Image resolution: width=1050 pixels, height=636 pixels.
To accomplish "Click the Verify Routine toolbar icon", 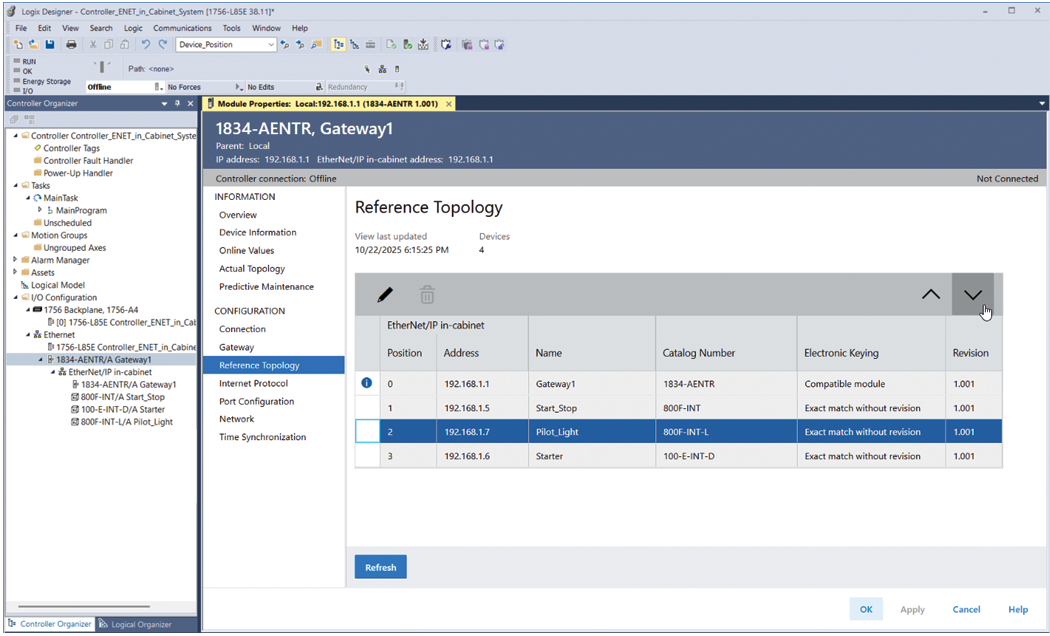I will point(391,45).
